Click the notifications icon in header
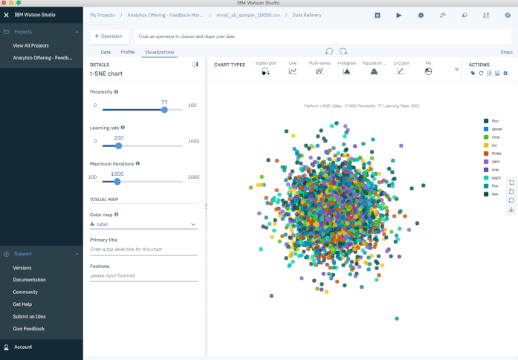Viewport: 518px width, 360px height. (464, 15)
